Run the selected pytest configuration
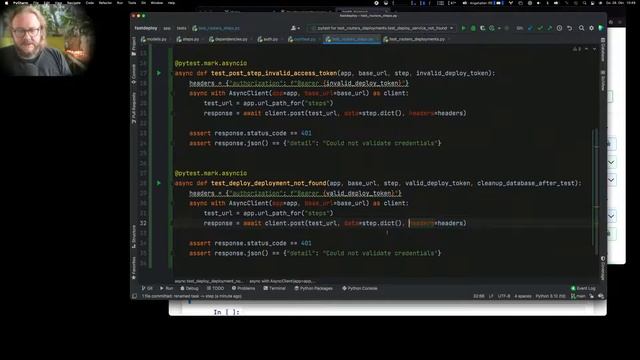640x360 pixels. point(463,28)
